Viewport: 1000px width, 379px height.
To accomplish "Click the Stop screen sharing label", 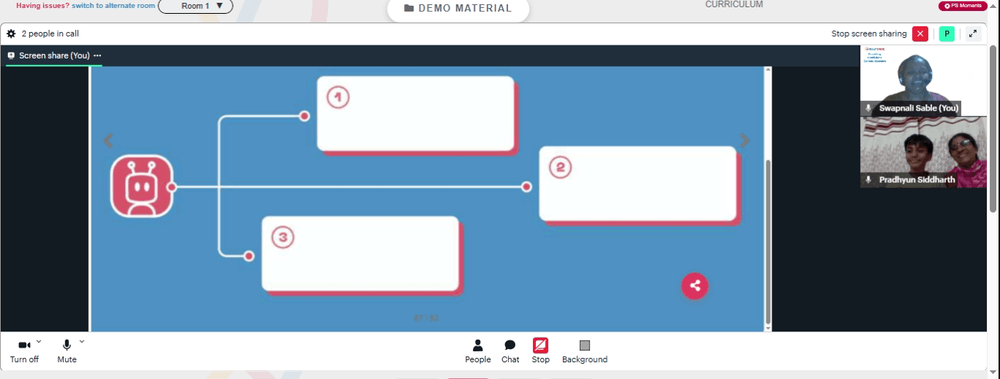I will coord(870,34).
